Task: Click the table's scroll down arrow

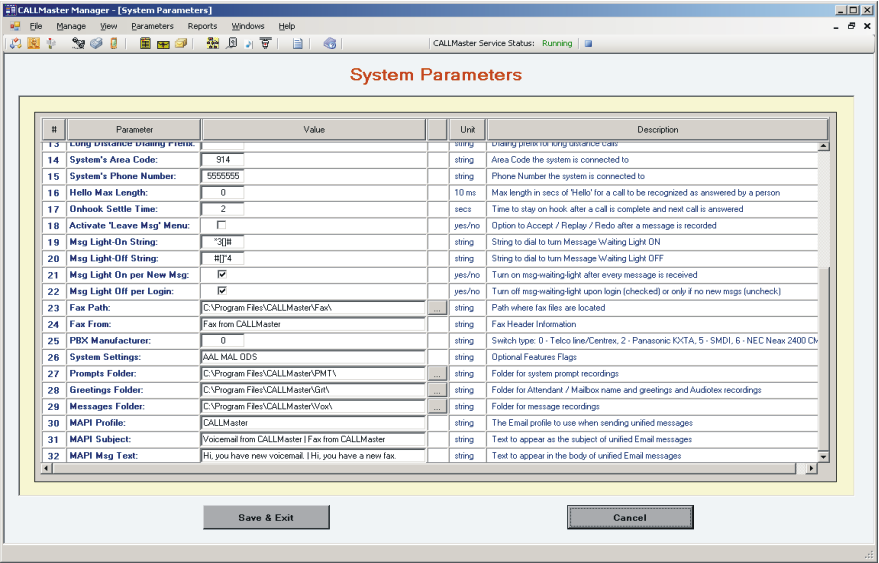Action: 823,456
